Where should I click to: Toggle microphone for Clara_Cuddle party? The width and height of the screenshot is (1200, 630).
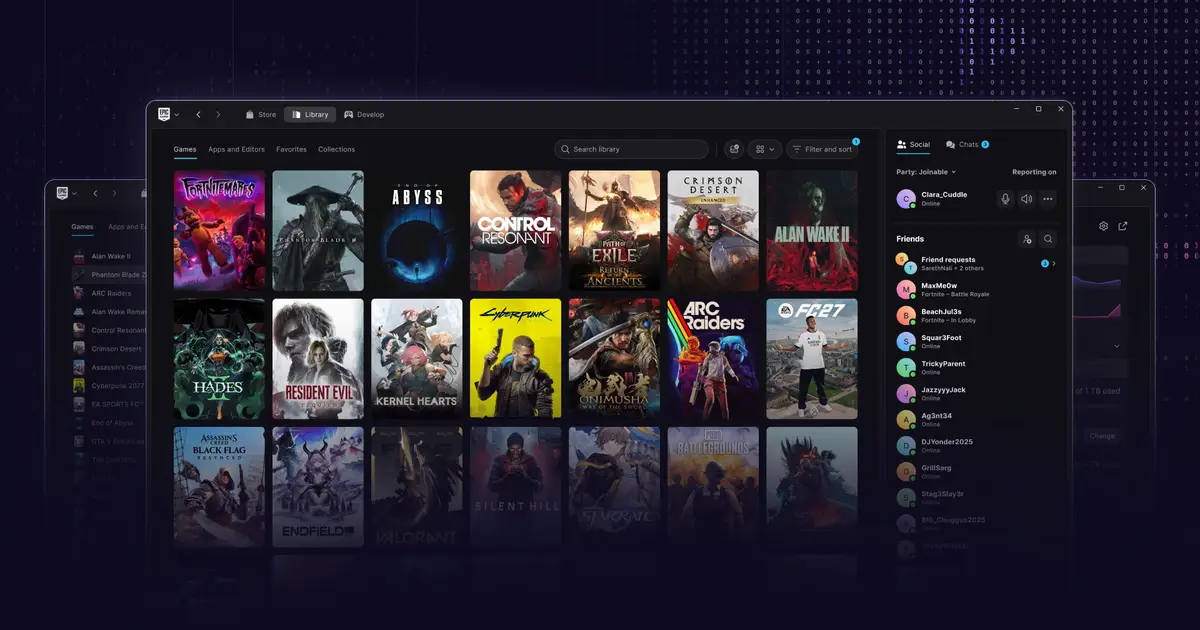1005,199
